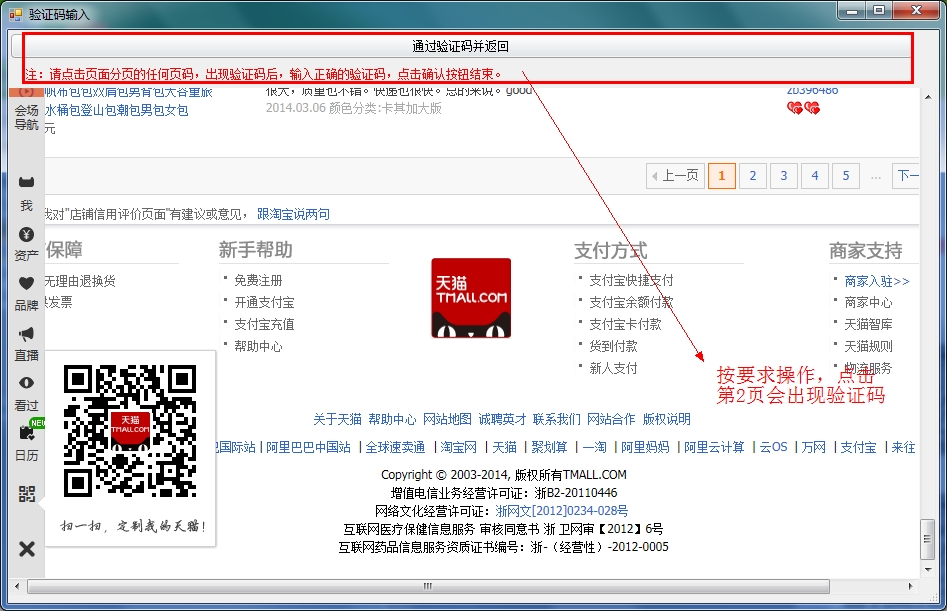This screenshot has width=947, height=611.
Task: Go to 上一页 previous page
Action: tap(675, 176)
